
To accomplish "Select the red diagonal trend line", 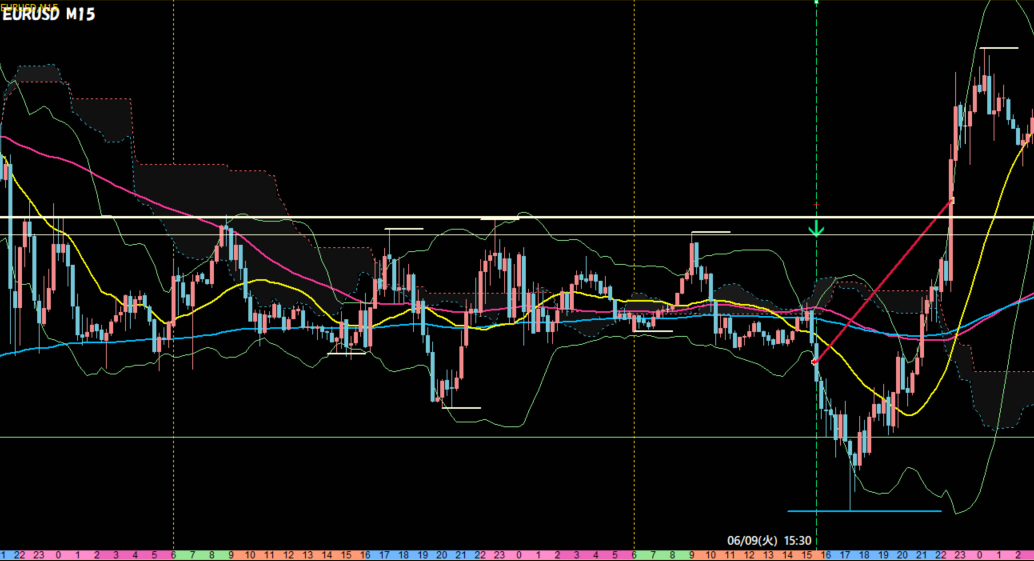I will coord(882,281).
